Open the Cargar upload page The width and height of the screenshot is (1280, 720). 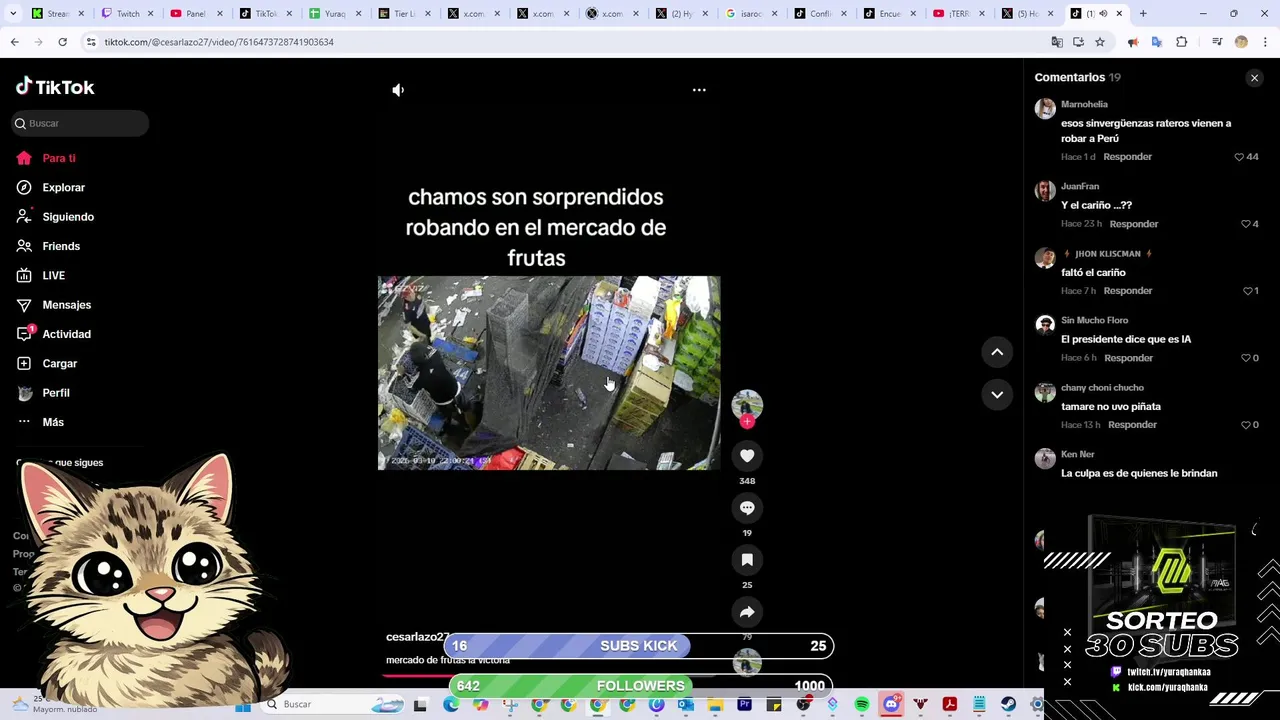pos(60,364)
